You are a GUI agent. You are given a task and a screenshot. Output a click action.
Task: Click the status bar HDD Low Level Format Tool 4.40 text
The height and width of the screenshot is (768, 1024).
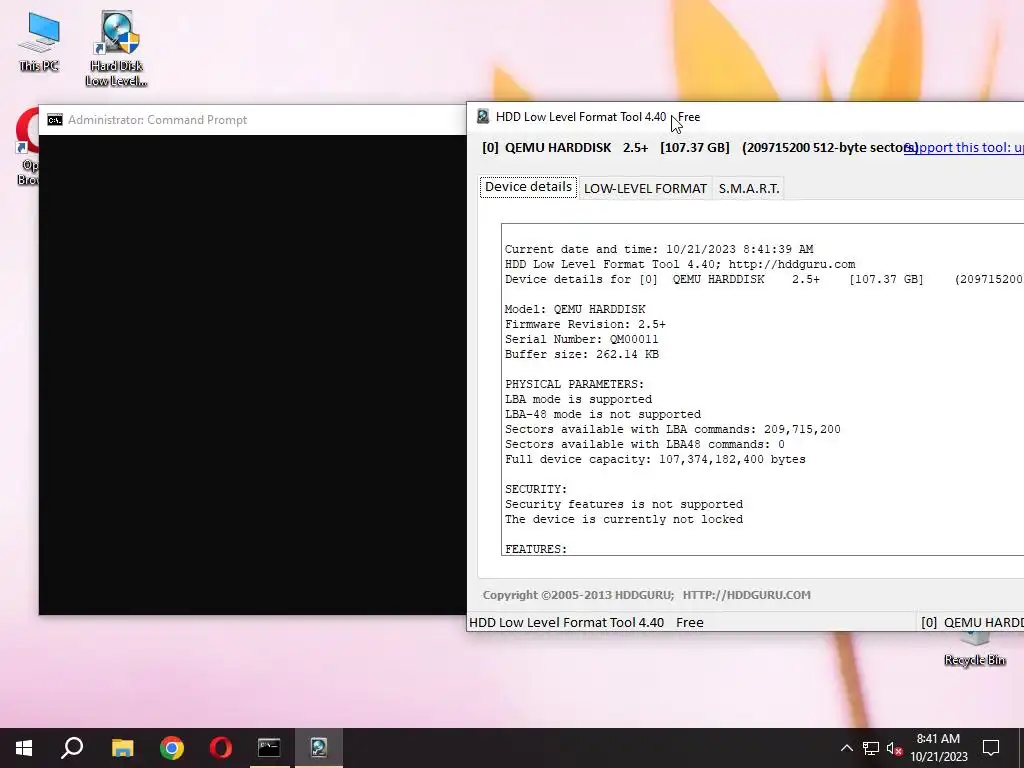click(x=586, y=622)
